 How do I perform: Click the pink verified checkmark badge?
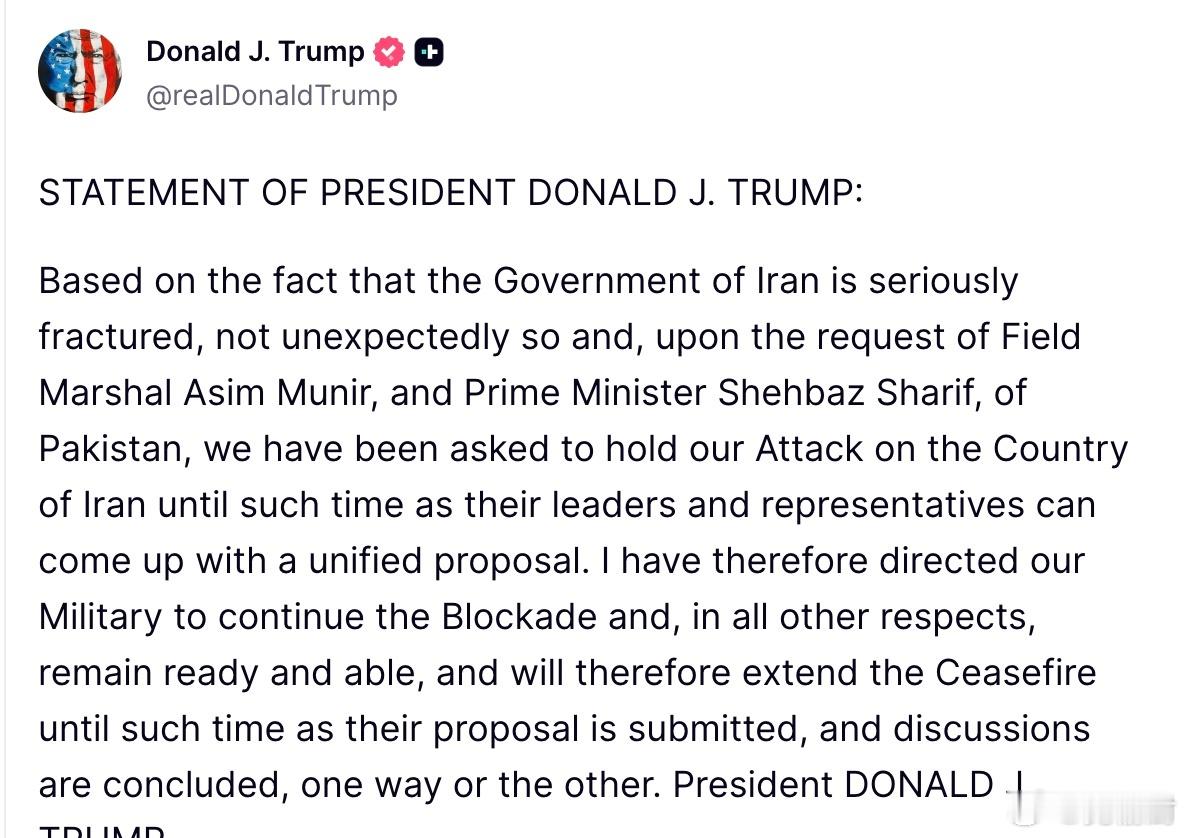389,52
